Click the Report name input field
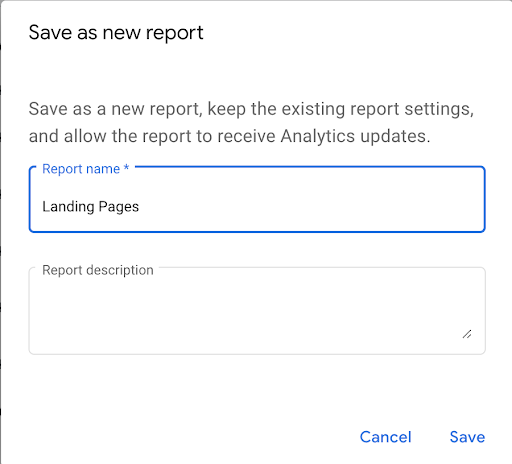Screen dimensions: 512x464 (257, 199)
